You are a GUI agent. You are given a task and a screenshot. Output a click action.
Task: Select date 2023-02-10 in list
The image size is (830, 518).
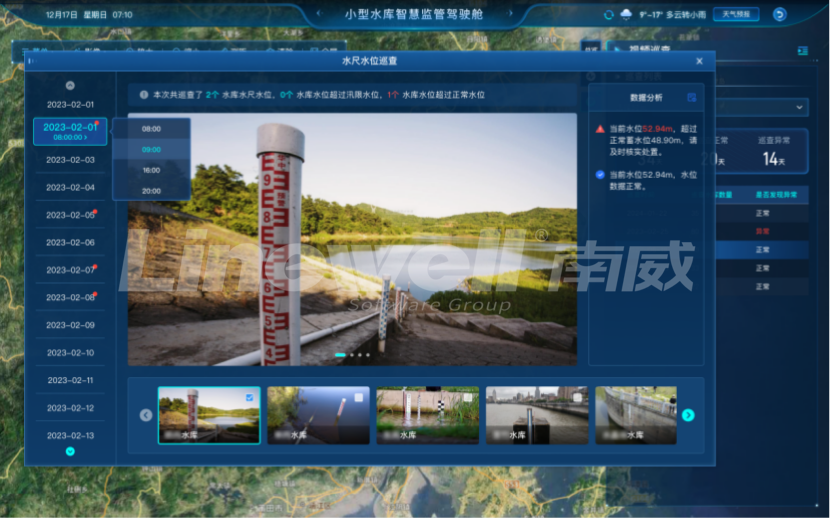70,353
